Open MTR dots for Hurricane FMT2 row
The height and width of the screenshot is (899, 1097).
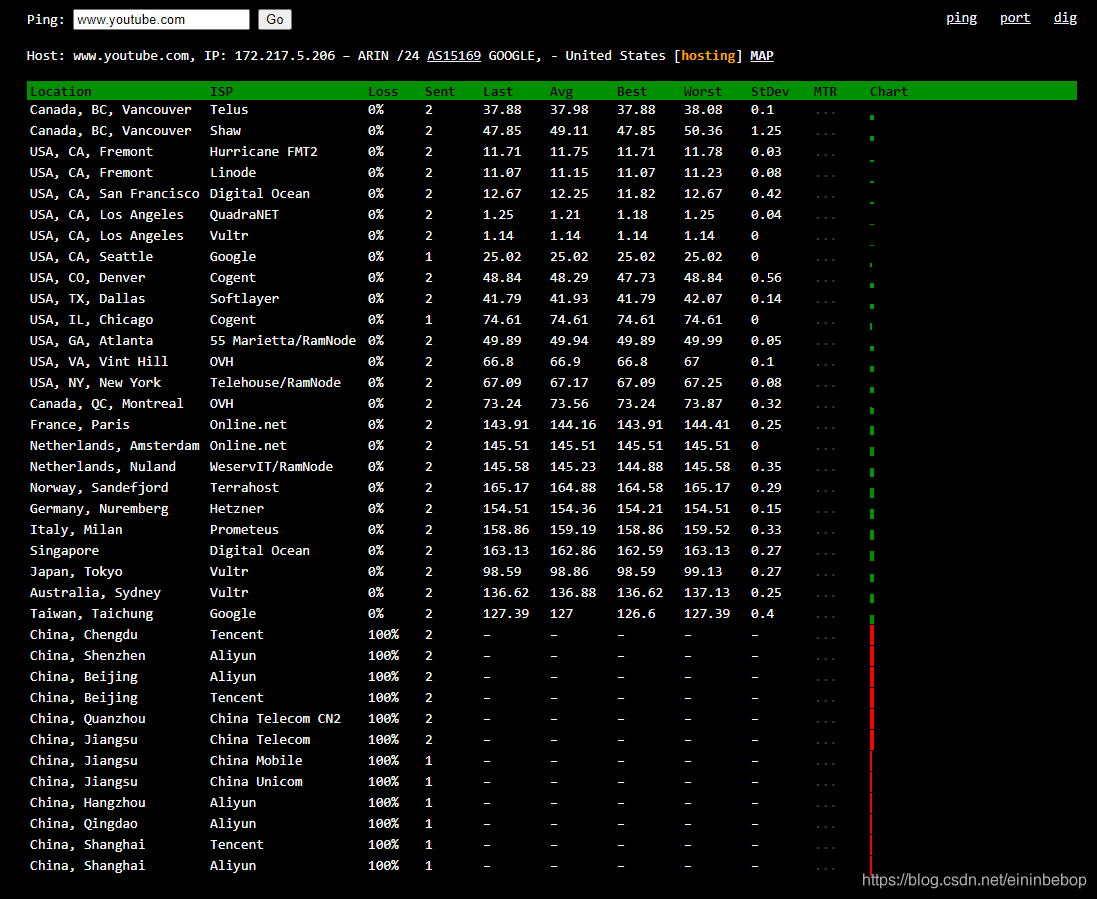(x=825, y=154)
